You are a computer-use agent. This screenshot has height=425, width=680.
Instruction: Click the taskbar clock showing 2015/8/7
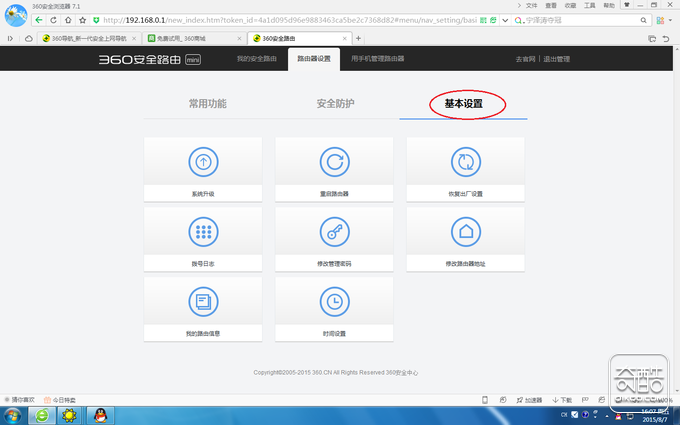tap(655, 415)
